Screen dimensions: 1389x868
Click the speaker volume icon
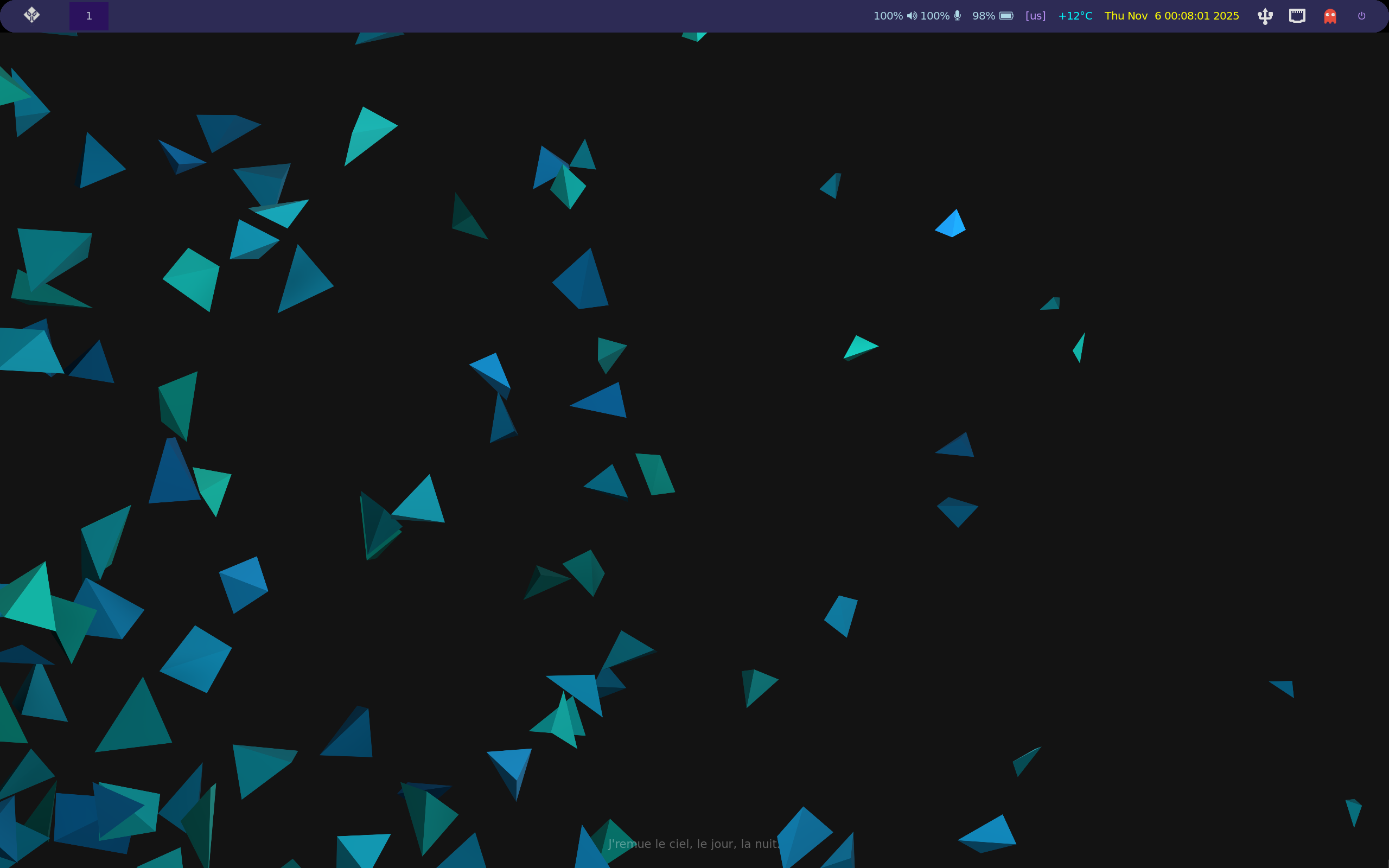912,16
